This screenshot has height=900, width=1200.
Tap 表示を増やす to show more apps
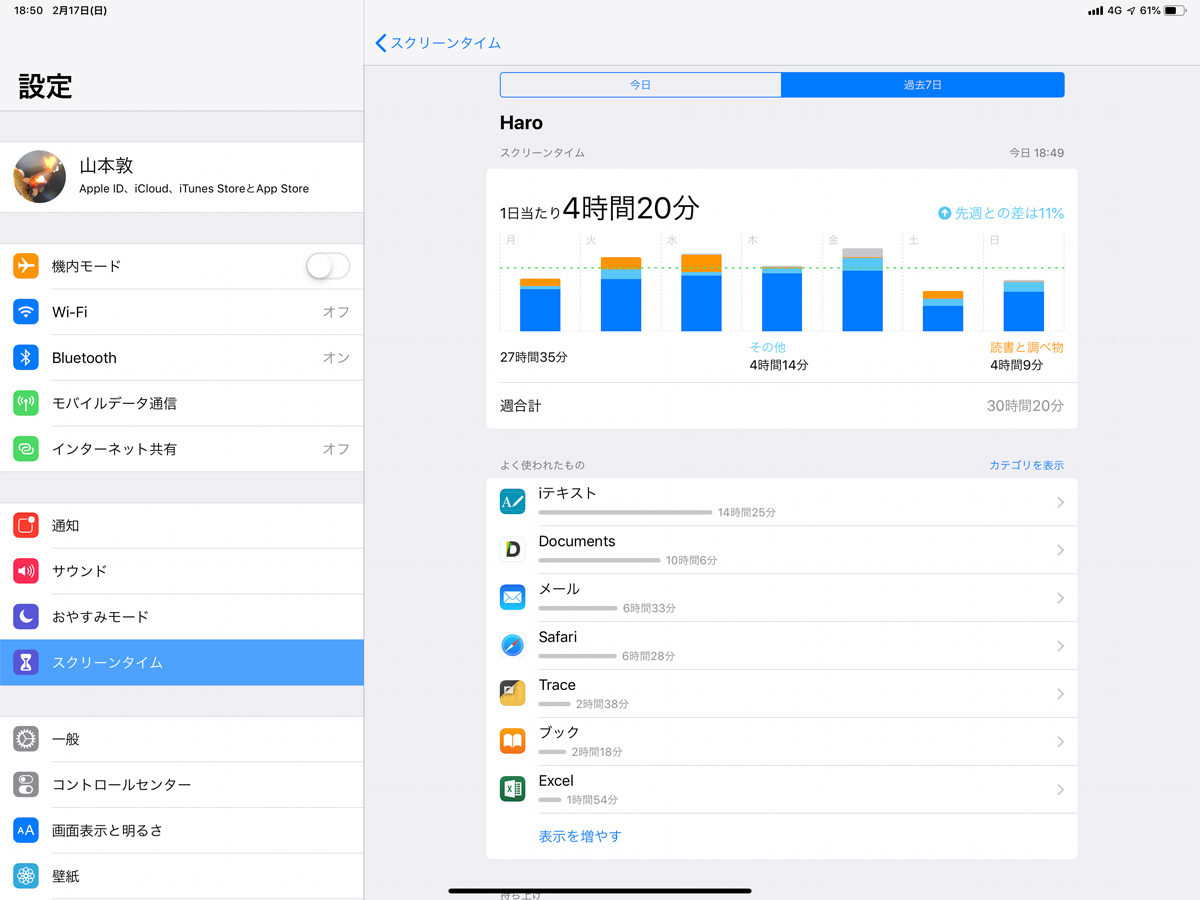point(580,836)
